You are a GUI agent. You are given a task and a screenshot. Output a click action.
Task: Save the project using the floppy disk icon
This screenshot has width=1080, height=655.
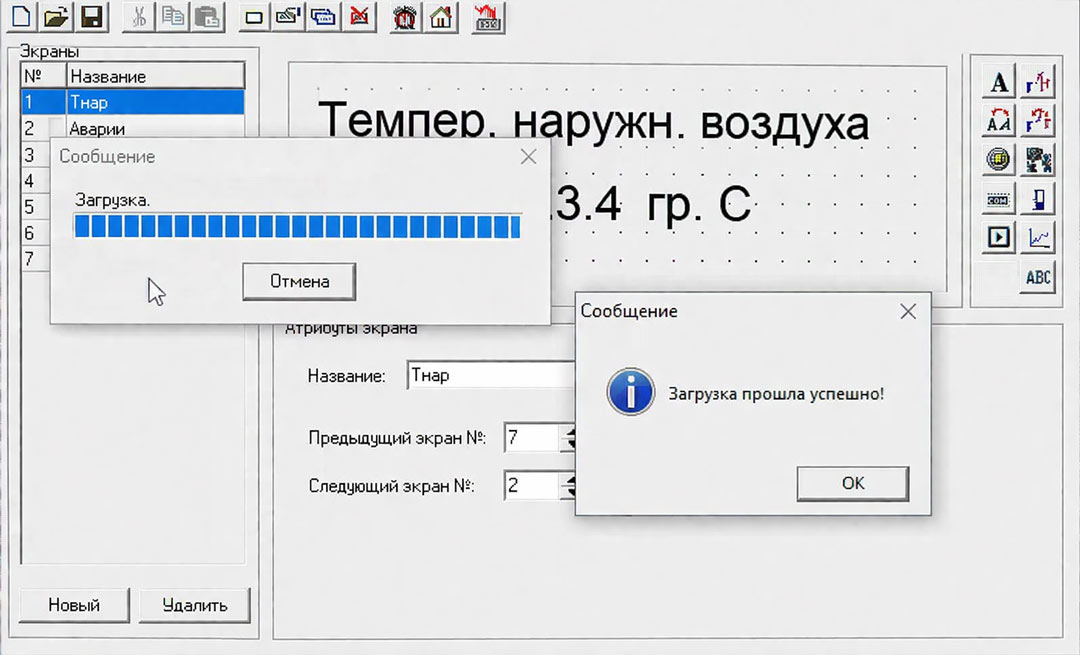coord(91,17)
